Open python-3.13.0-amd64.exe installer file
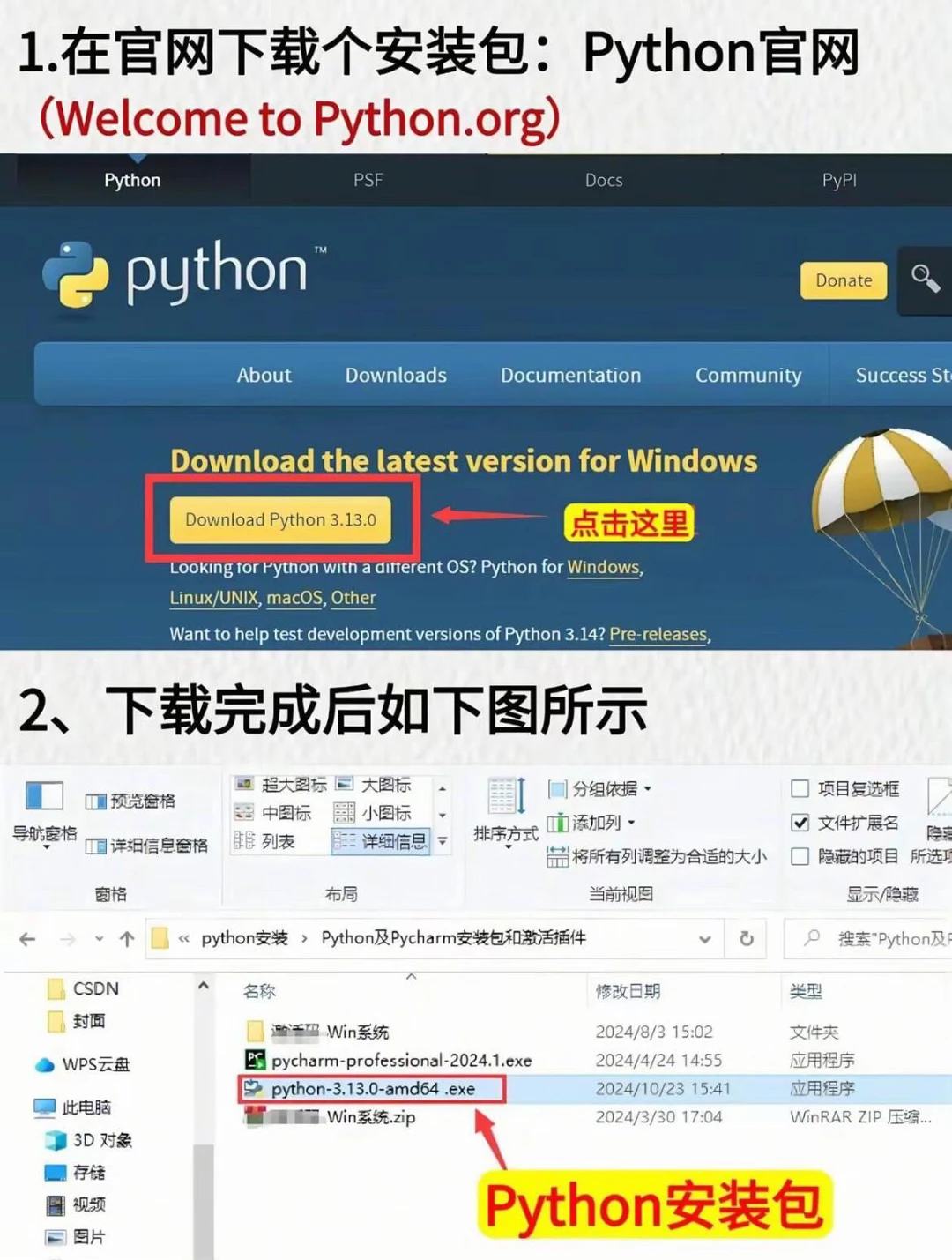The width and height of the screenshot is (952, 1260). pos(370,1089)
